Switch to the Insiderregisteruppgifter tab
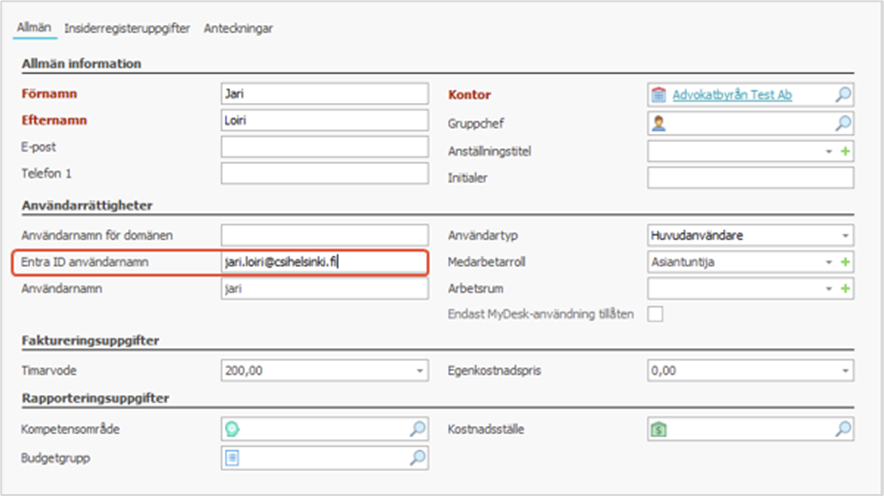884x496 pixels. (127, 29)
